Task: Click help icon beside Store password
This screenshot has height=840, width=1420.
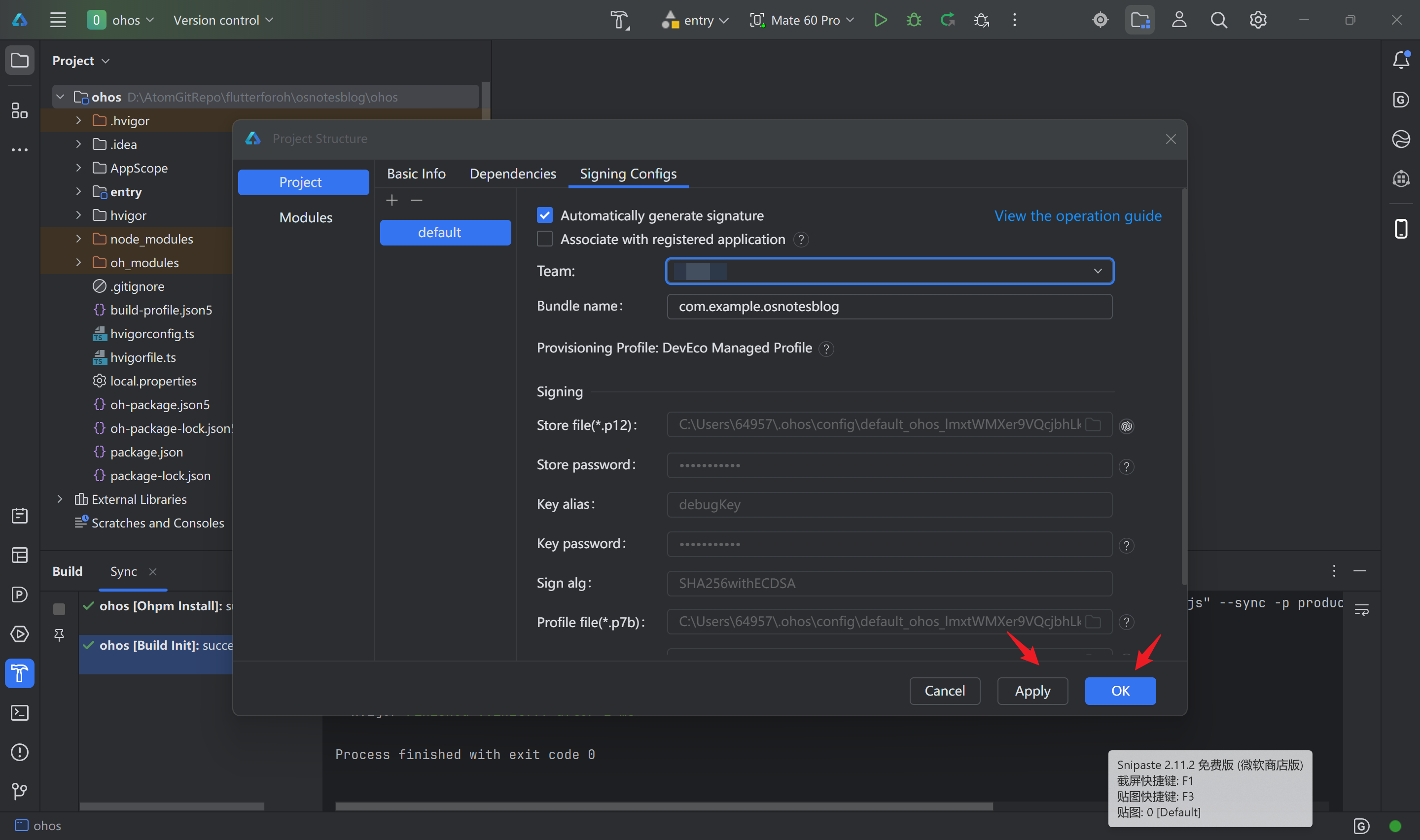Action: 1127,466
